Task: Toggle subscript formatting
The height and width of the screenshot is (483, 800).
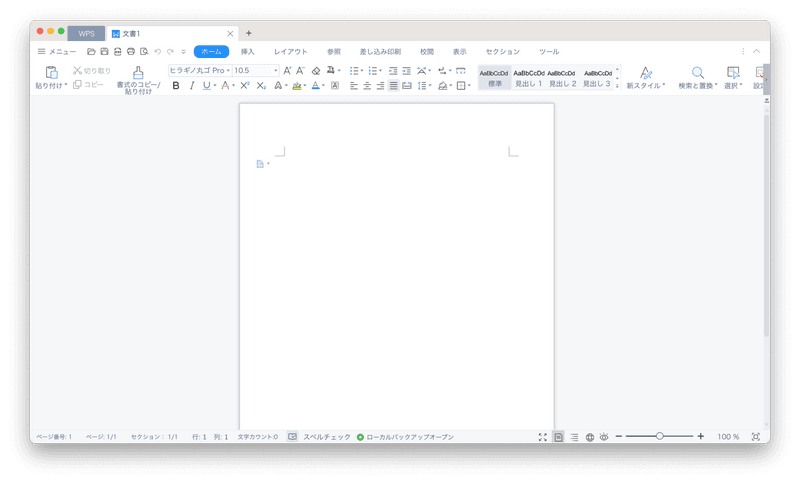Action: (261, 86)
